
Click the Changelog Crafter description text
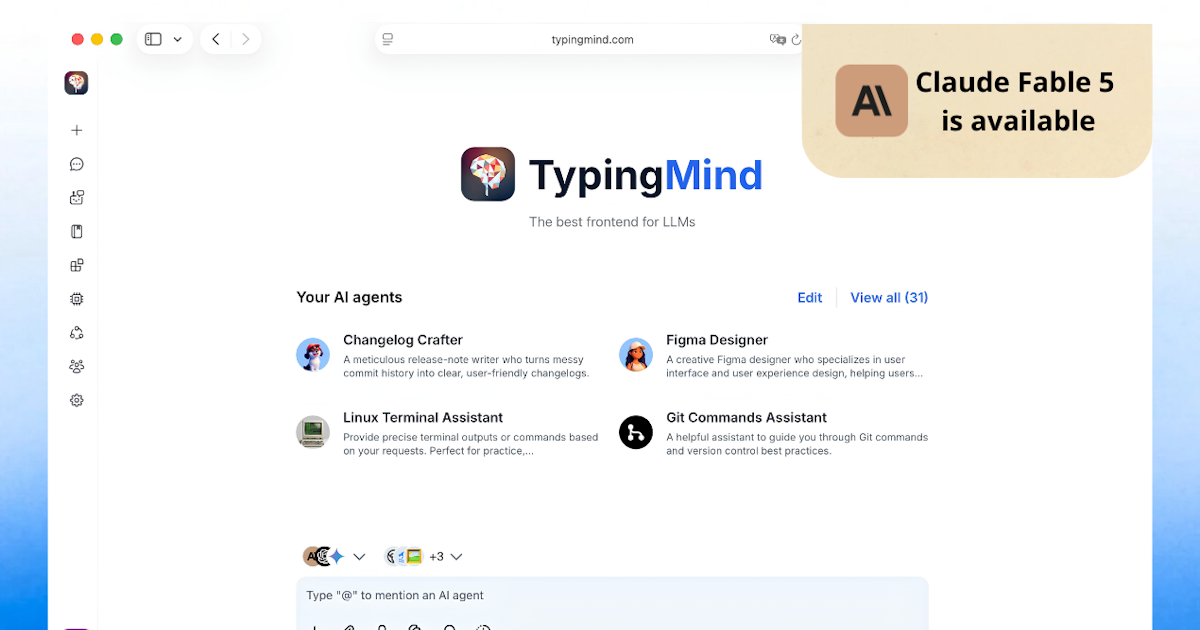466,366
